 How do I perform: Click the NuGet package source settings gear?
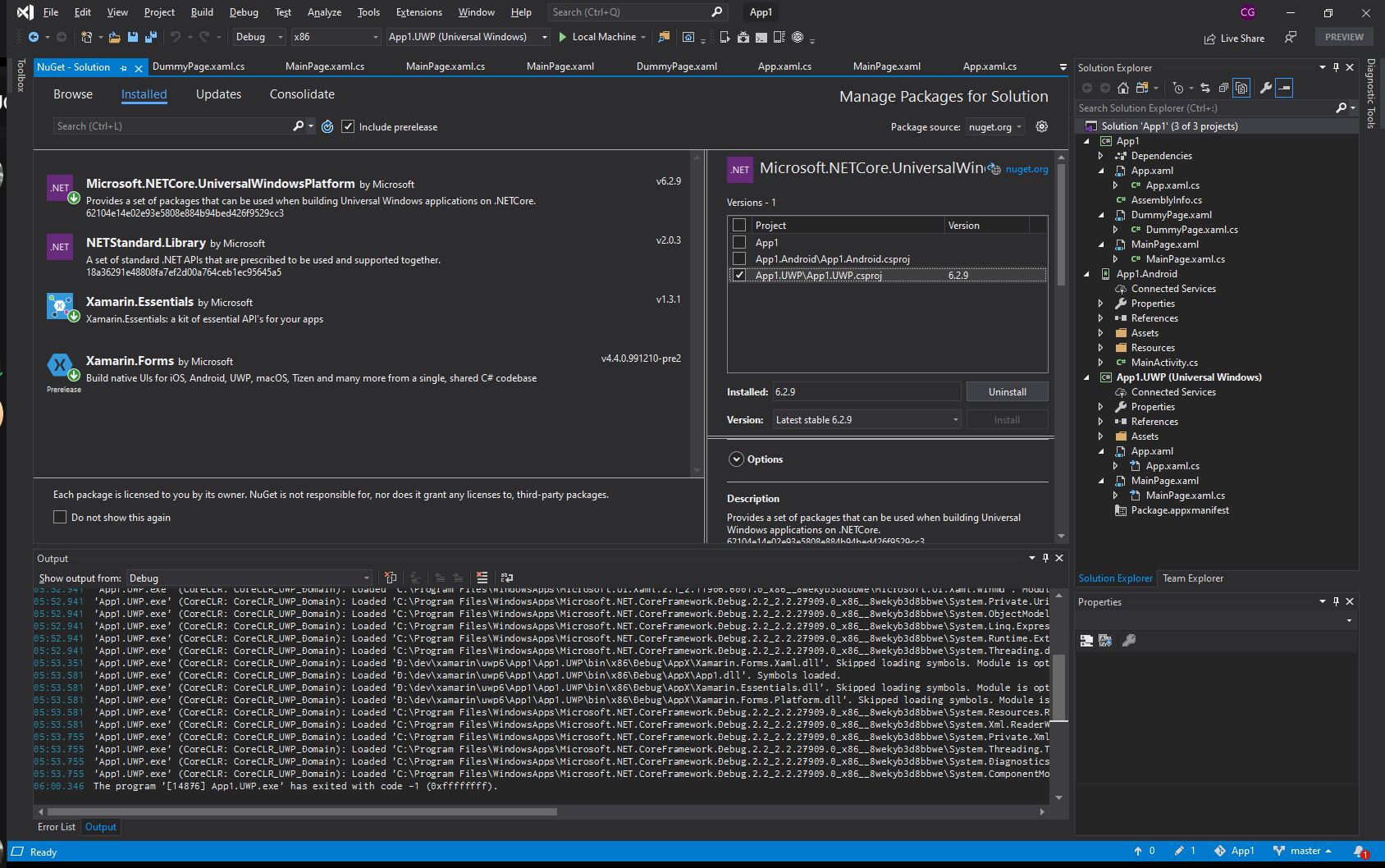pyautogui.click(x=1042, y=126)
